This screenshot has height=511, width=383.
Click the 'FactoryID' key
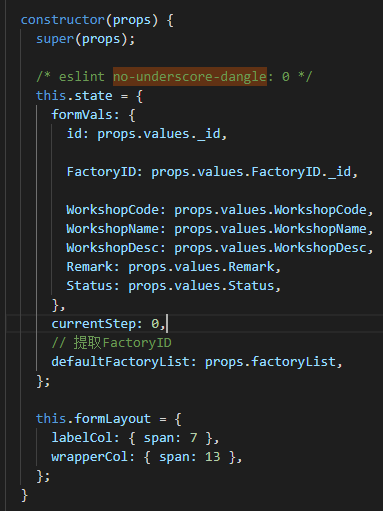[101, 172]
